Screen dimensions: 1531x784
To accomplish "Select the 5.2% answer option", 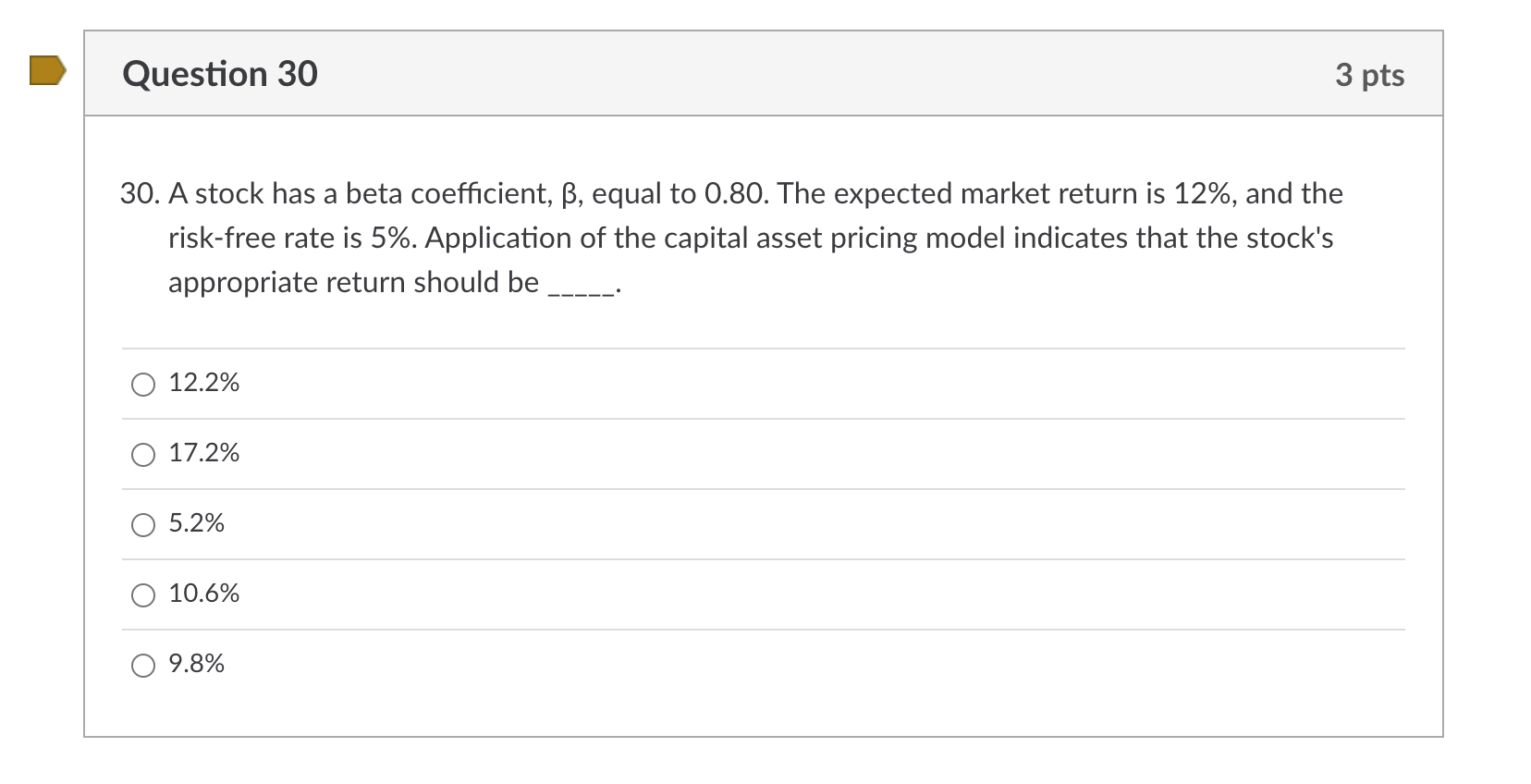I will (x=142, y=524).
